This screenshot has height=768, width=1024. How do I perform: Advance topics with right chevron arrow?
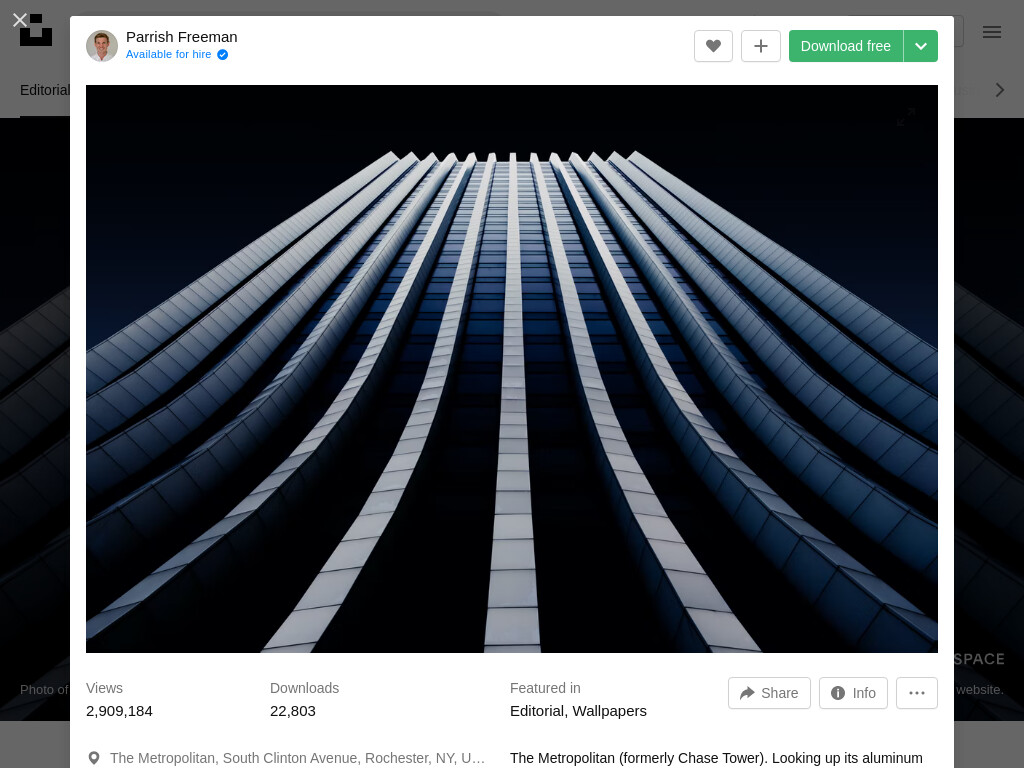pos(1000,90)
